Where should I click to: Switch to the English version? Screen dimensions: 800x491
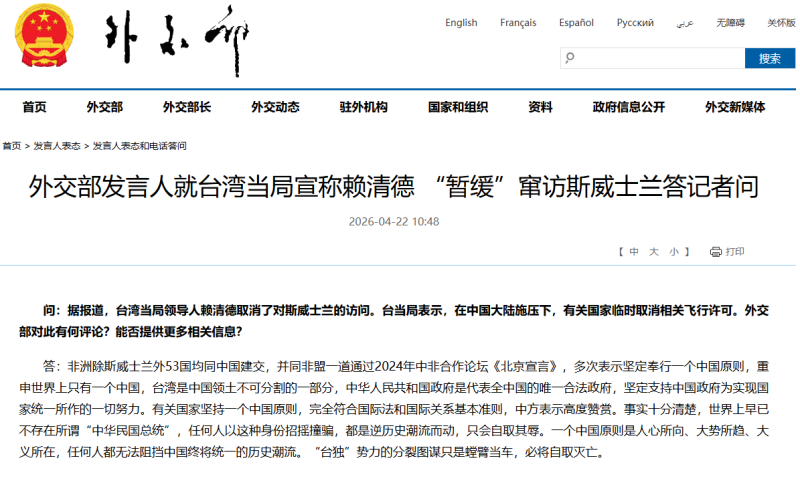461,22
